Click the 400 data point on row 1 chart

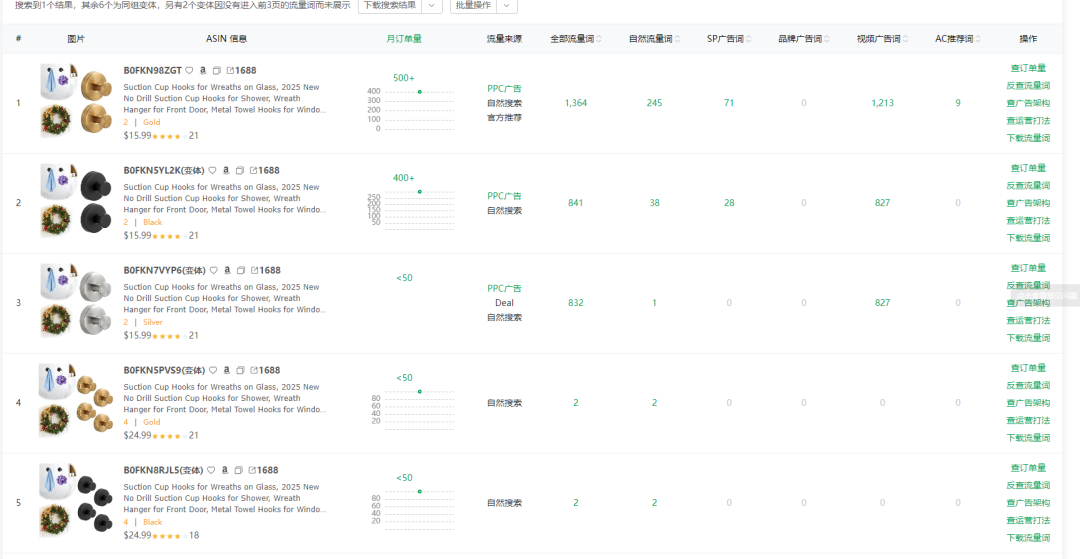pos(419,92)
